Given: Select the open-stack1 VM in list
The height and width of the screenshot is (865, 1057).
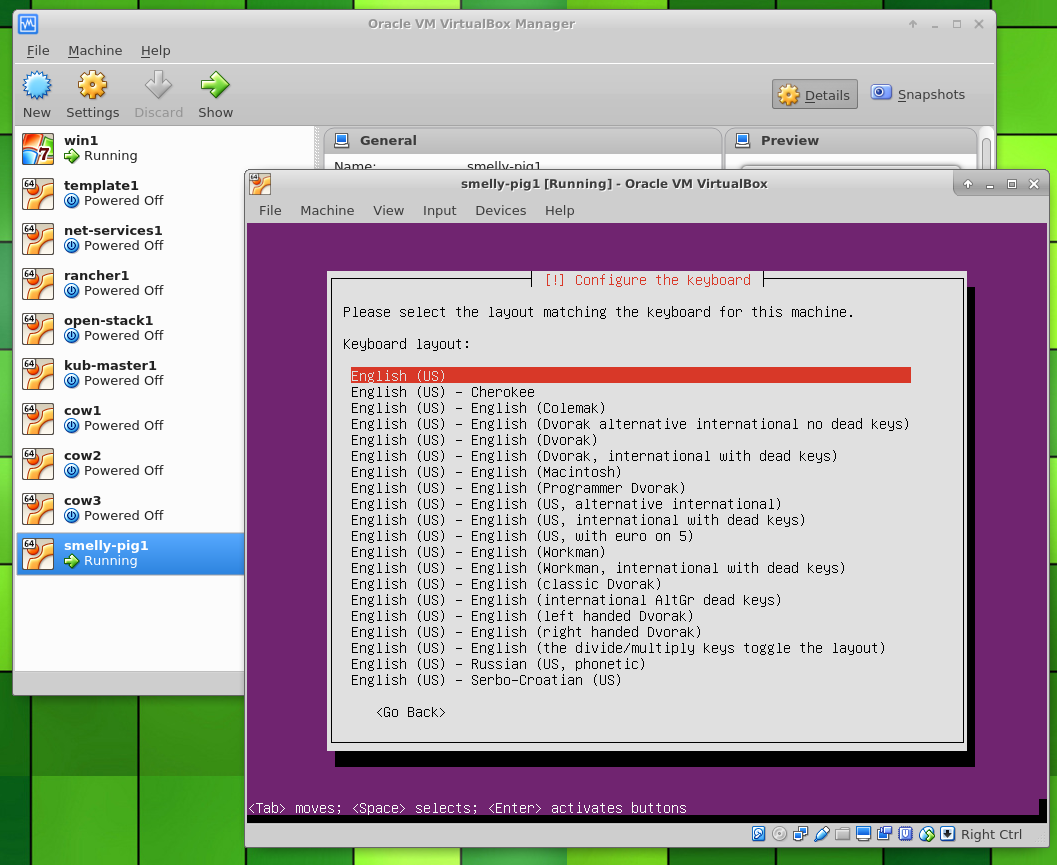Looking at the screenshot, I should tap(131, 328).
